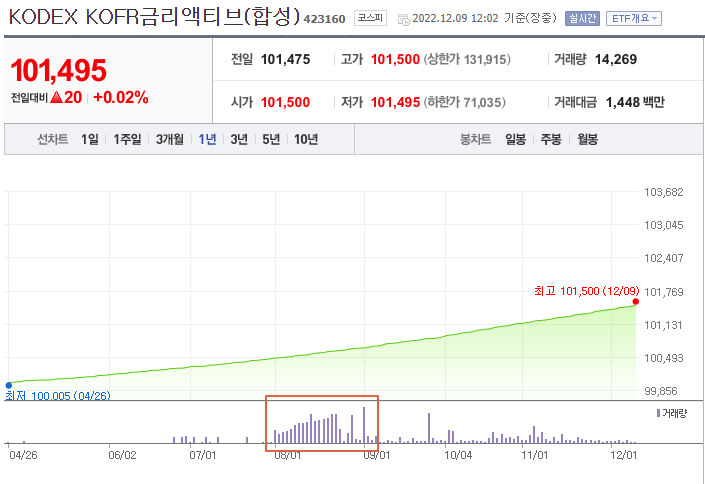
Task: Open the ETF개요 dropdown
Action: click(x=634, y=18)
